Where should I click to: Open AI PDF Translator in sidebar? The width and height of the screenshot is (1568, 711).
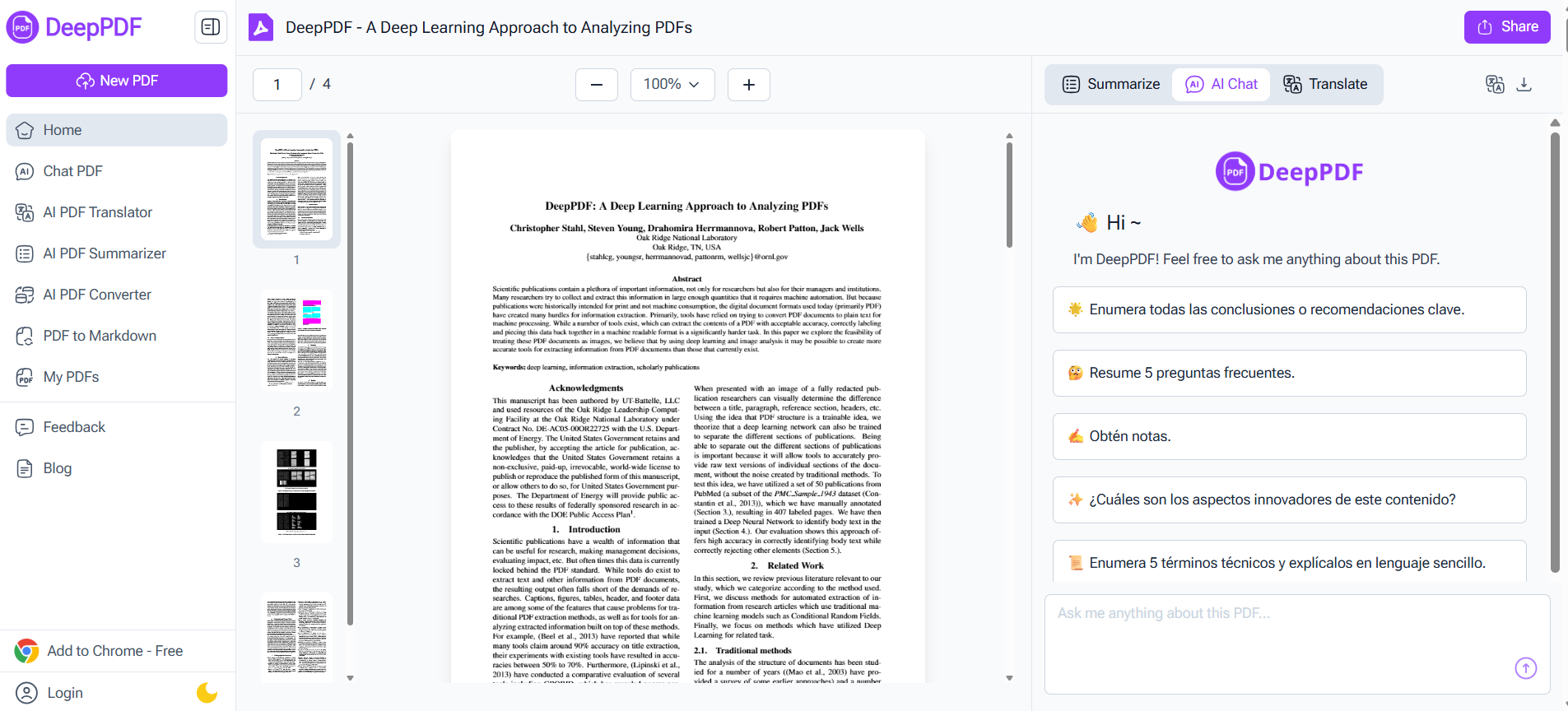point(97,212)
